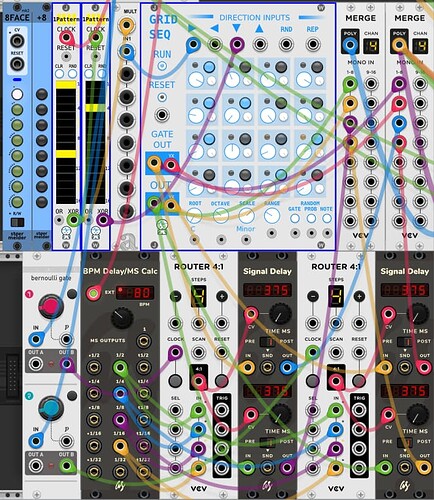The height and width of the screenshot is (500, 434).
Task: Click the random NOTE button on GRID SEQ
Action: tap(327, 218)
